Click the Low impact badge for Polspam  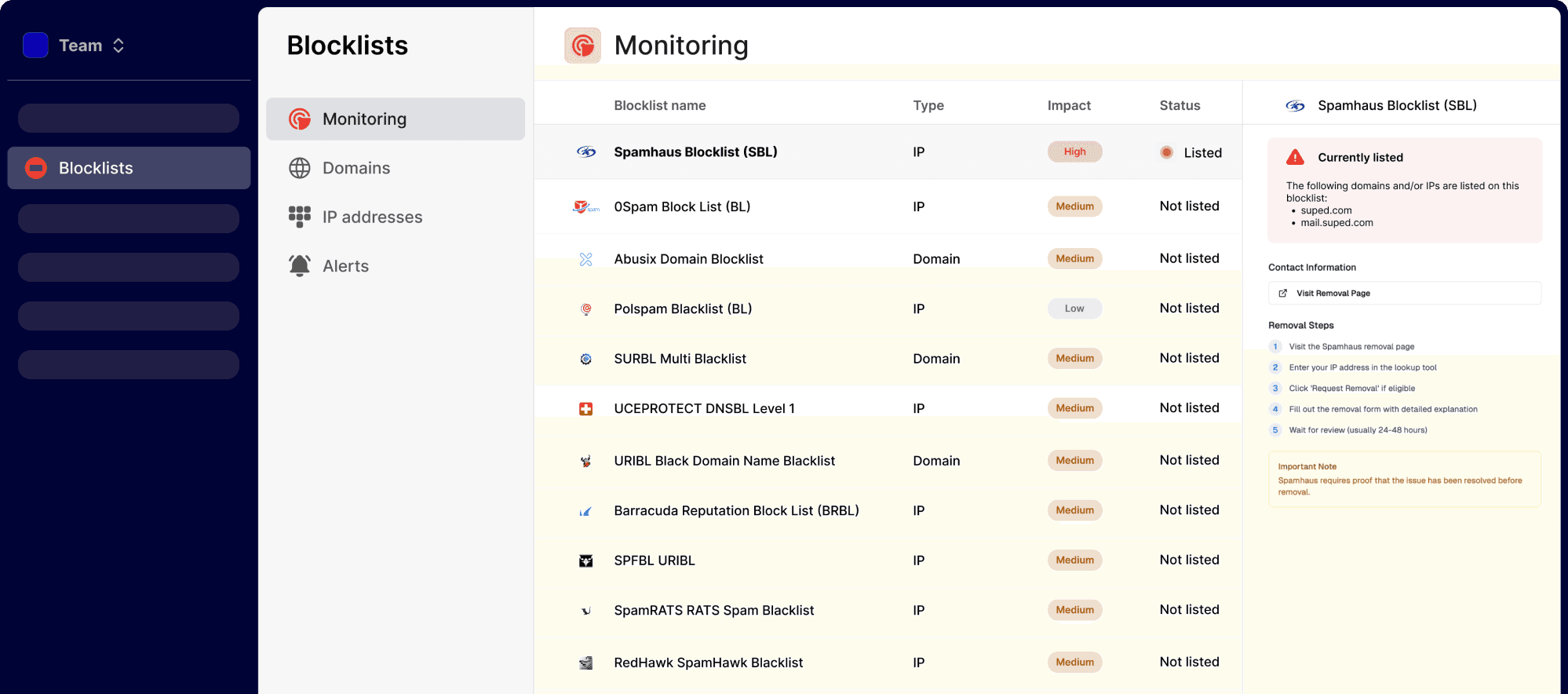click(1074, 309)
